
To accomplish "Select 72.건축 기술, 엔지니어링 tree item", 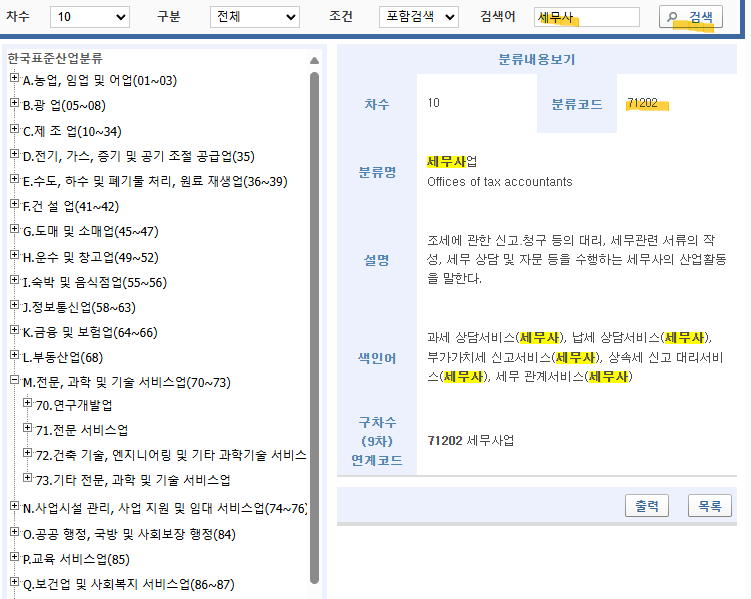I will pyautogui.click(x=170, y=455).
